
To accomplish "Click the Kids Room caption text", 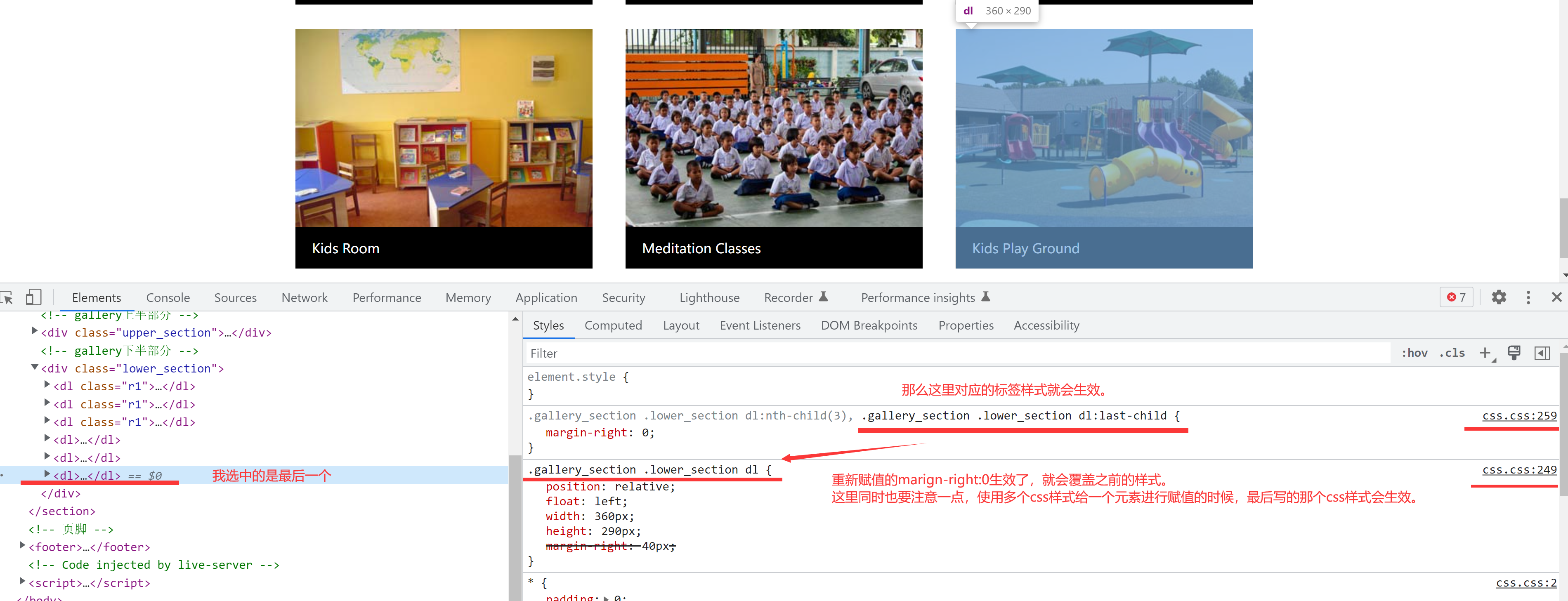I will 345,248.
